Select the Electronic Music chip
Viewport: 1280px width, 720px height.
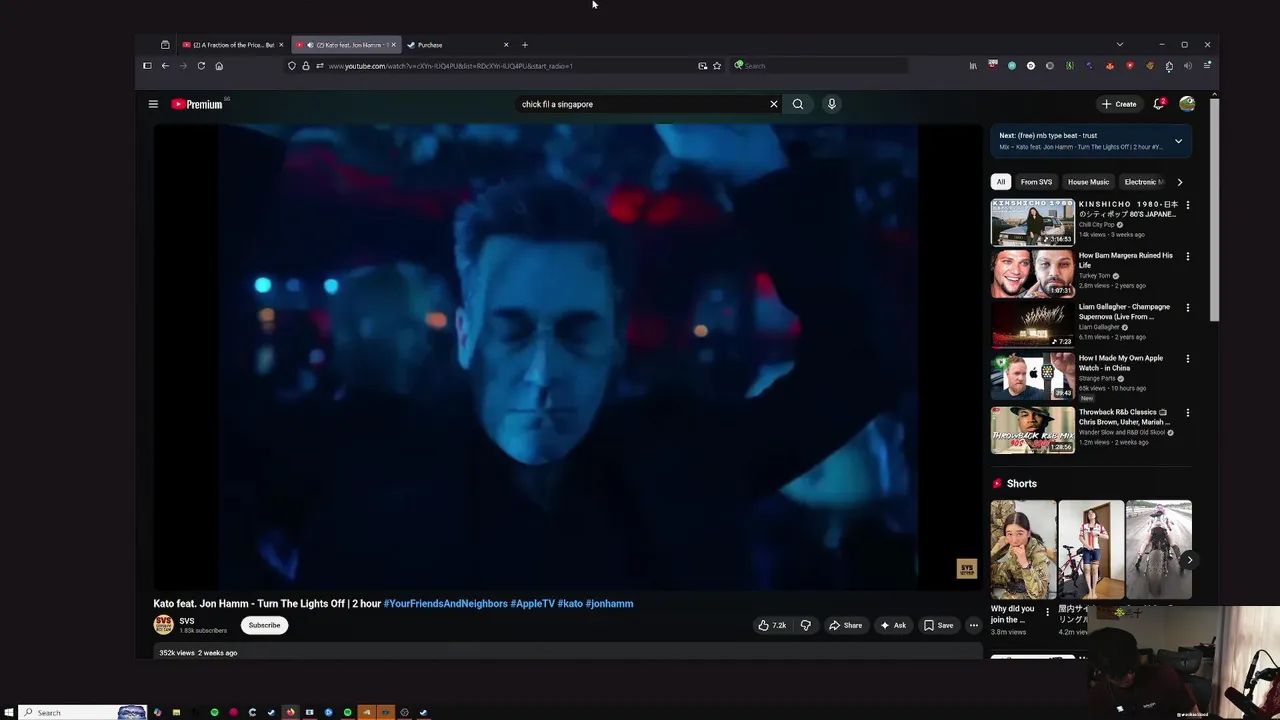1142,182
